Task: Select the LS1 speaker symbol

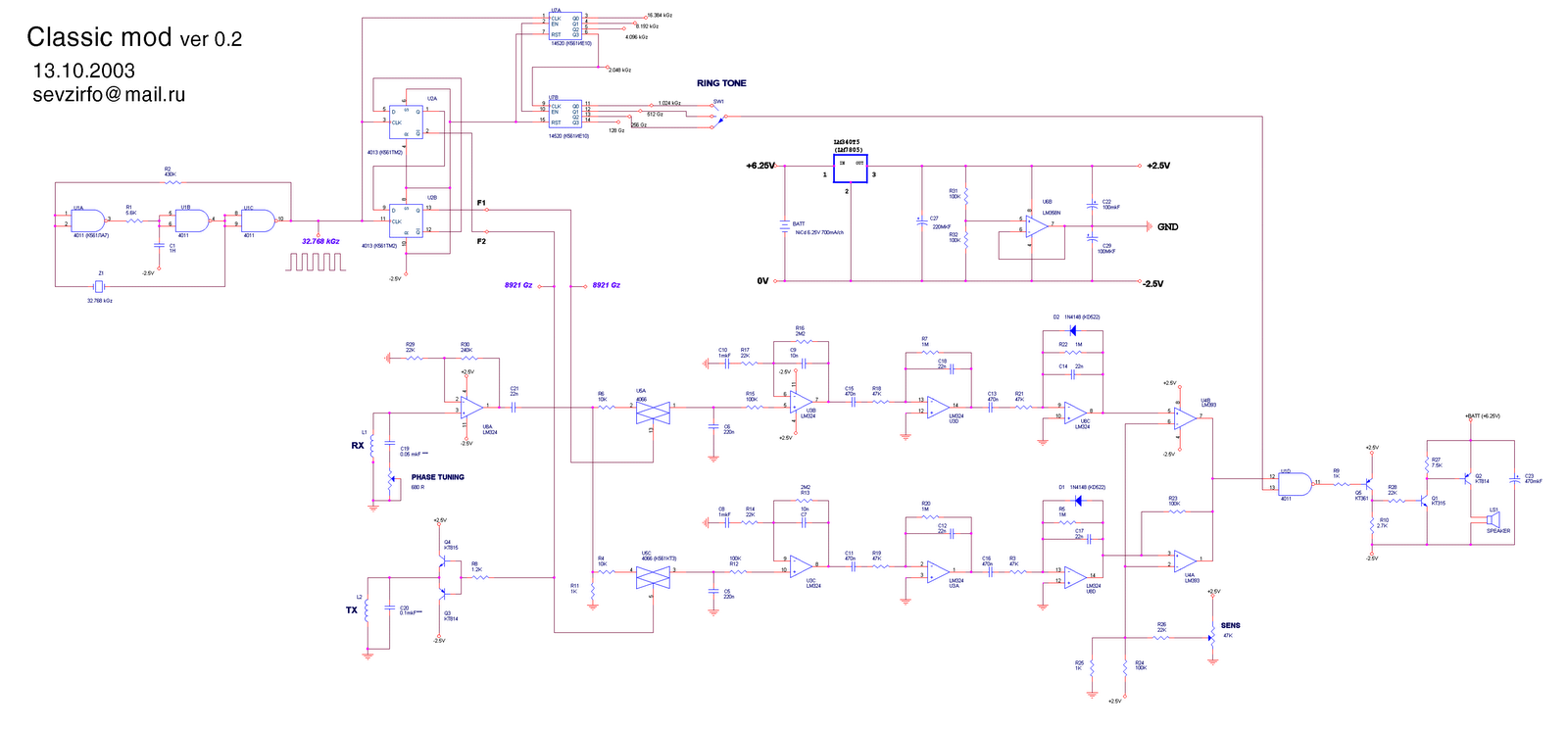Action: point(1494,521)
